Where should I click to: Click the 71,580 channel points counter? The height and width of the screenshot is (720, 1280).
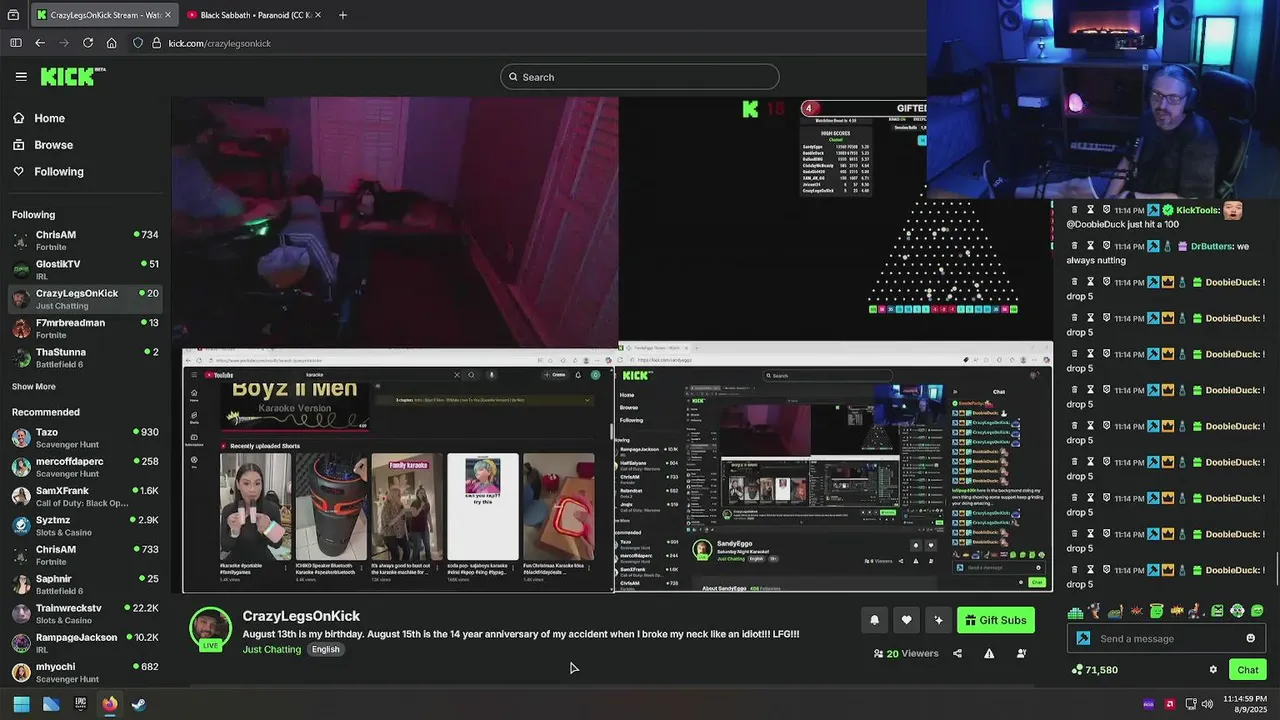click(1094, 670)
